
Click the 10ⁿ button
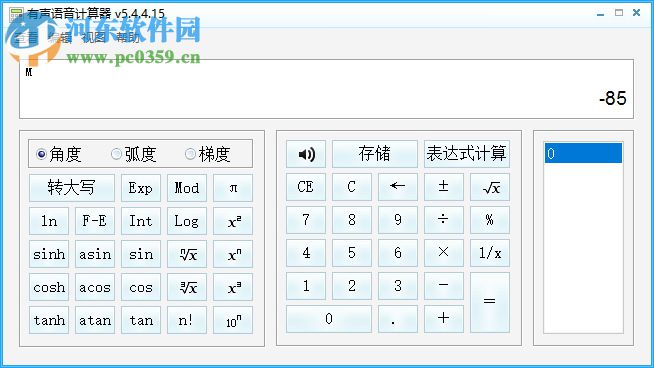pyautogui.click(x=233, y=320)
